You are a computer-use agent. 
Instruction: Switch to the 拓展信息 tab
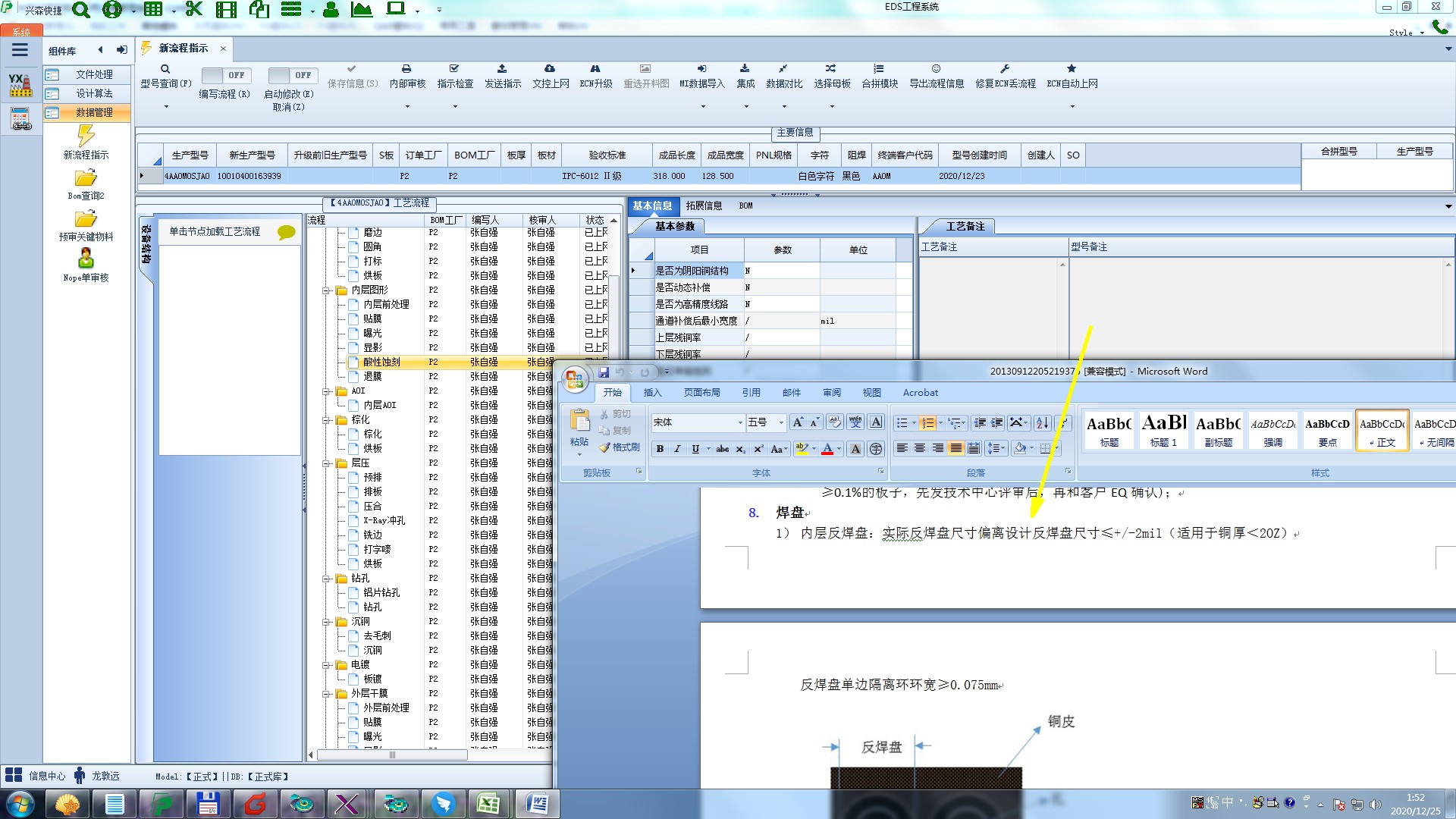[x=704, y=206]
